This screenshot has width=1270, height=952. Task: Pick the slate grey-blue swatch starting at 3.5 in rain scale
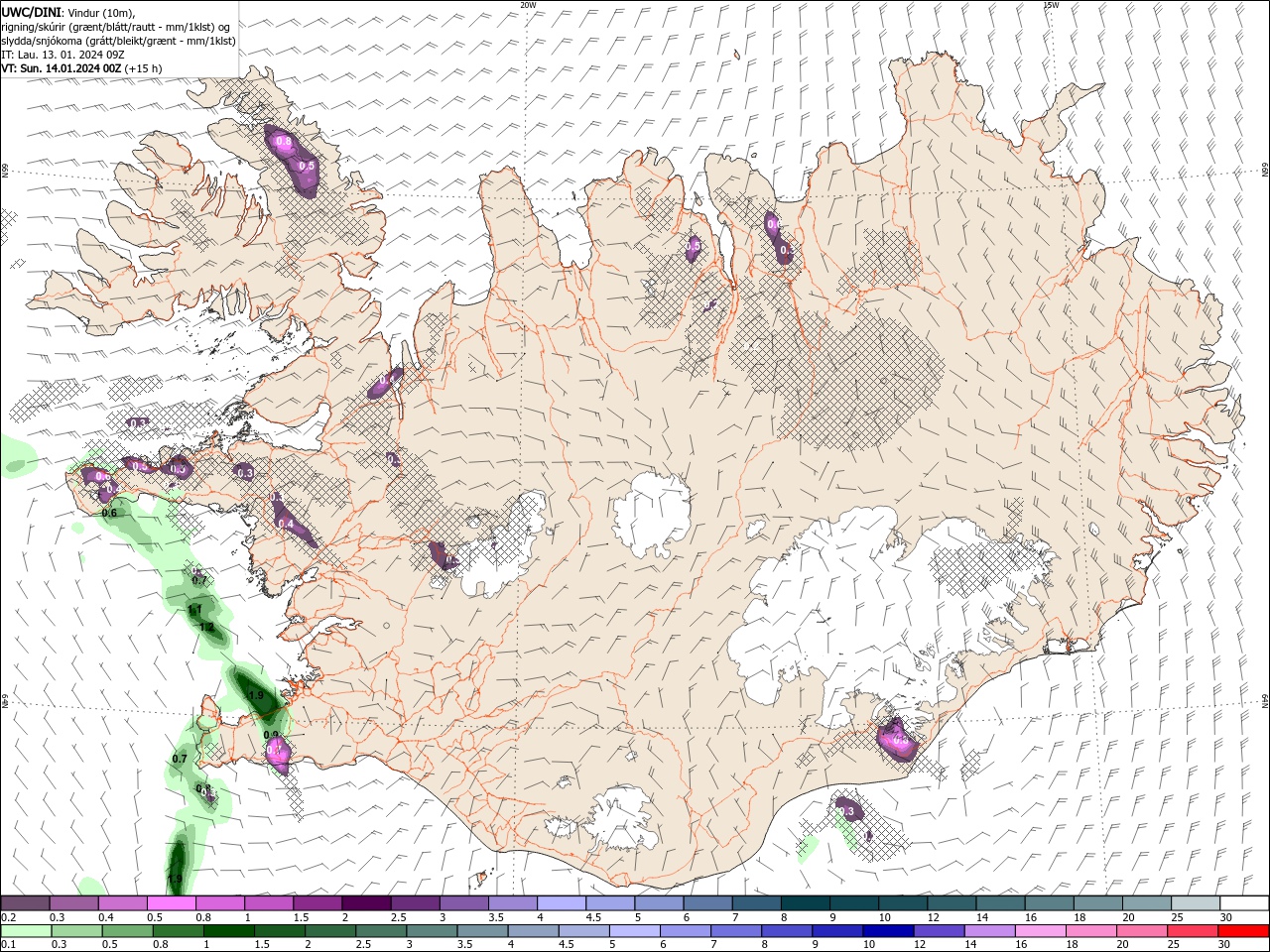(x=482, y=931)
